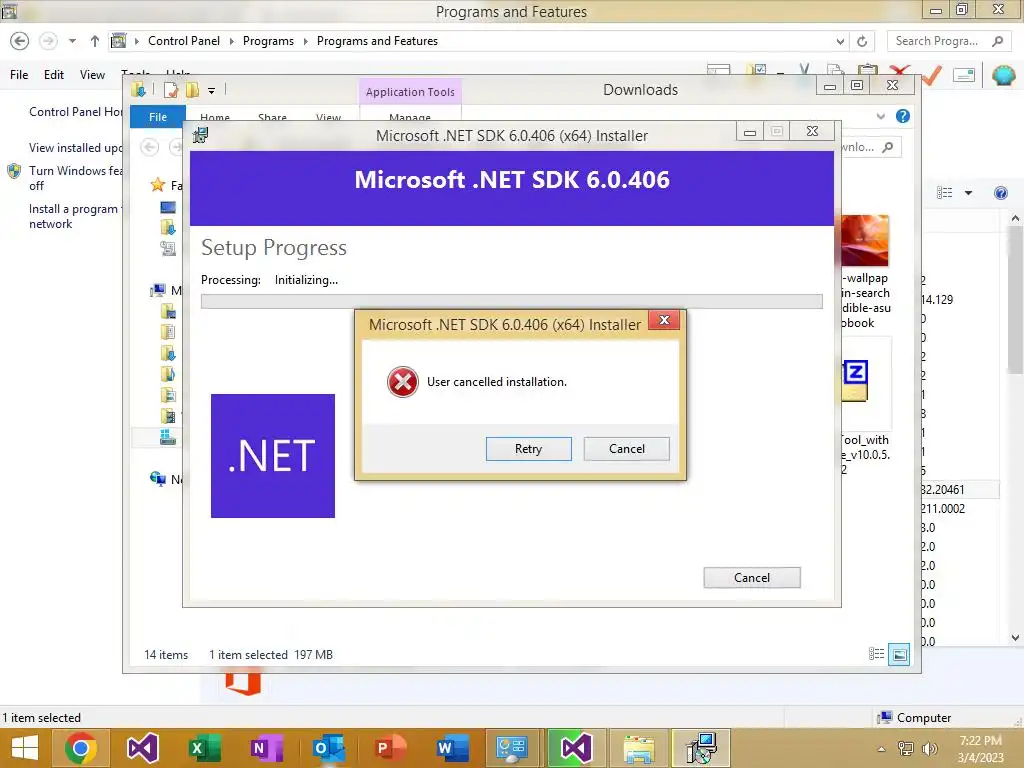Click the search magnifier in Downloads window

(x=888, y=147)
